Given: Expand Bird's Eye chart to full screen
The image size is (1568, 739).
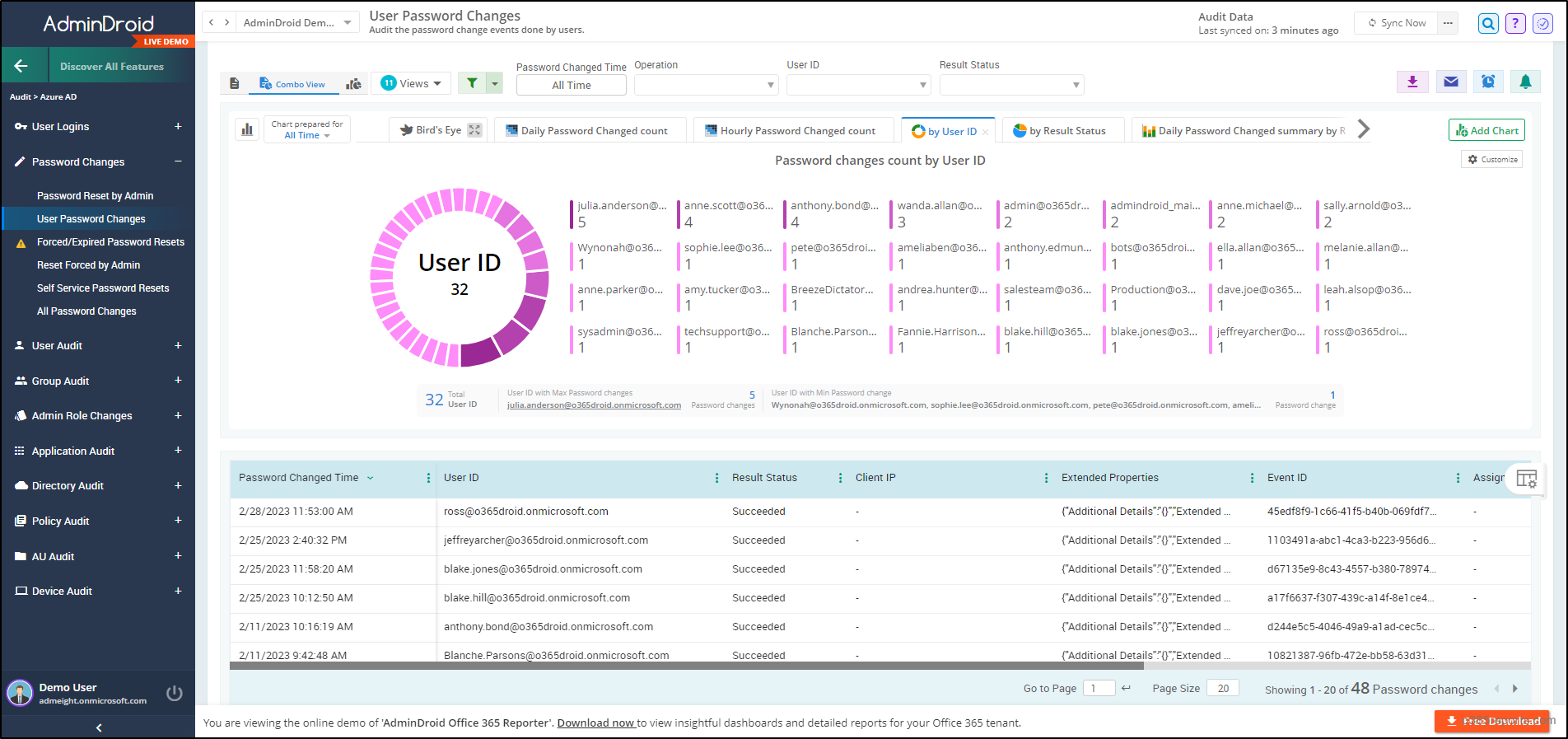Looking at the screenshot, I should (474, 130).
